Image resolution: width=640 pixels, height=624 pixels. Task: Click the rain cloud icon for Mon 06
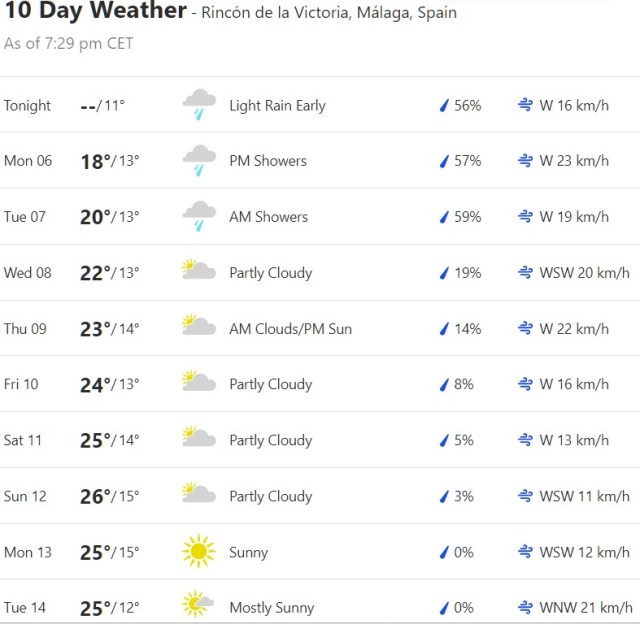click(199, 160)
